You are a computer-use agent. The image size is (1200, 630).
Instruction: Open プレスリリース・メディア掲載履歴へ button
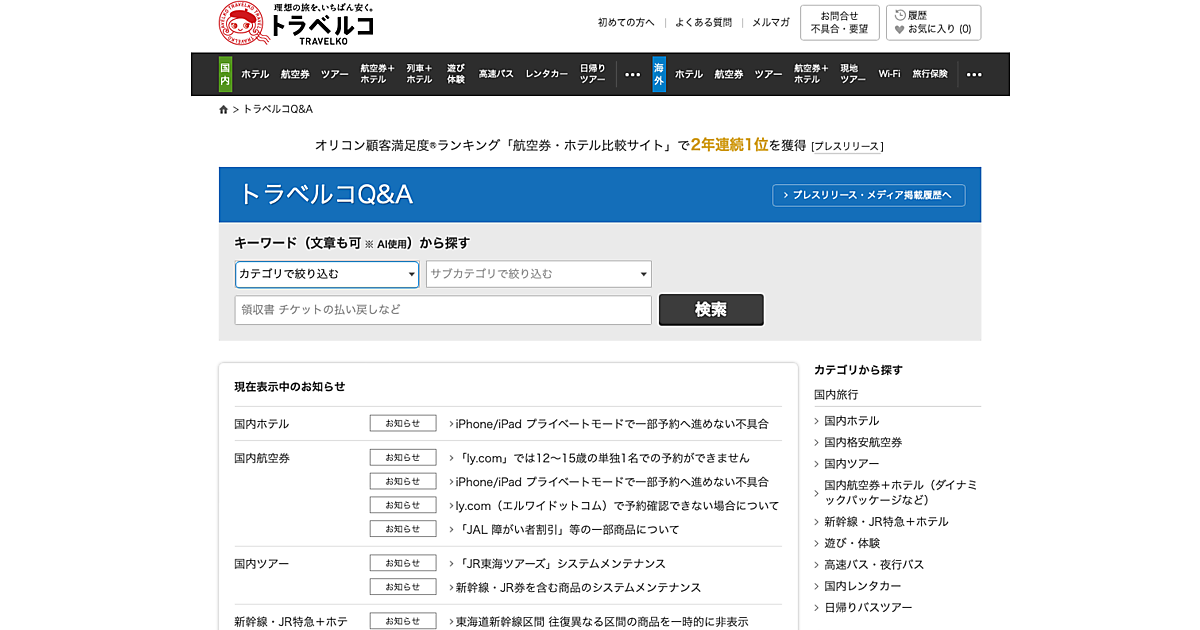[868, 195]
